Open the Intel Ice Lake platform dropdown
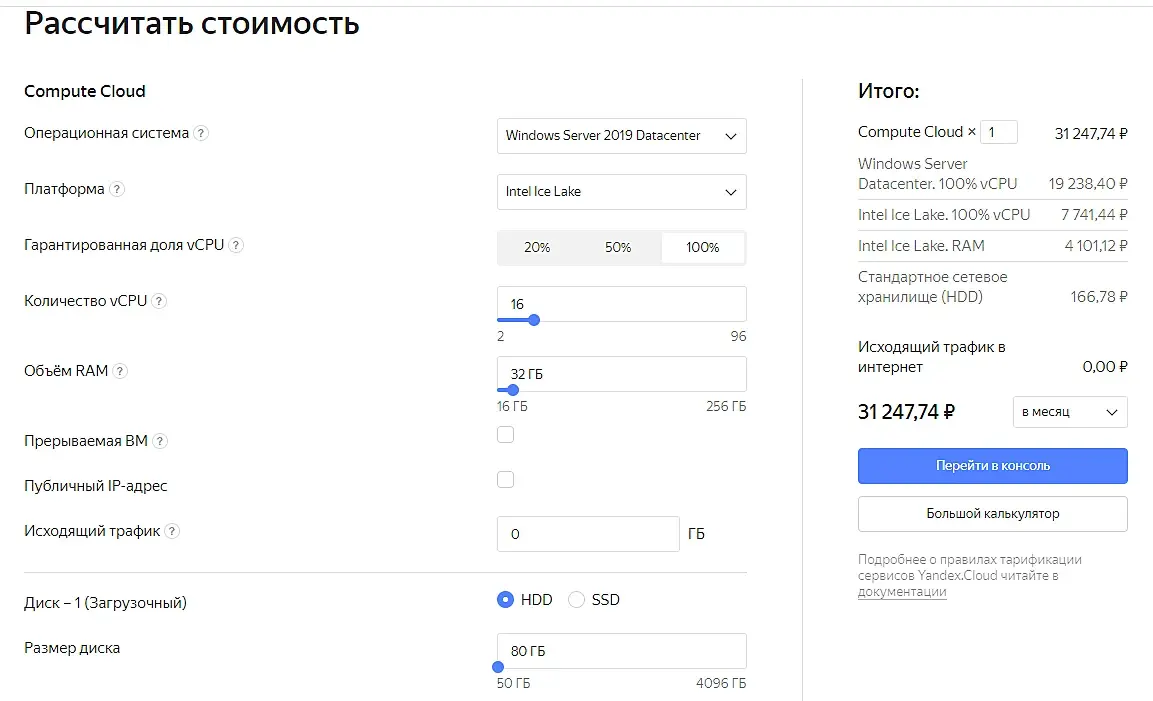This screenshot has height=701, width=1153. tap(621, 192)
